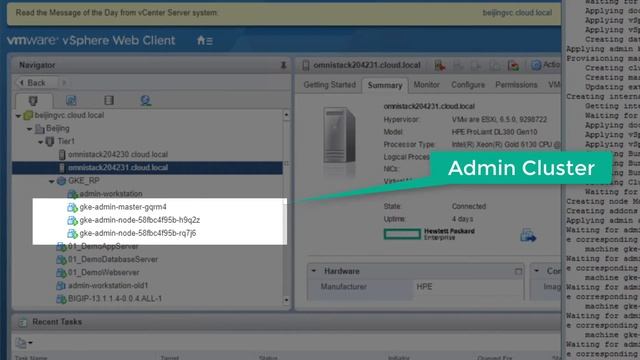Click the BIGIP VM icon
Viewport: 640px width, 360px height.
tap(61, 299)
